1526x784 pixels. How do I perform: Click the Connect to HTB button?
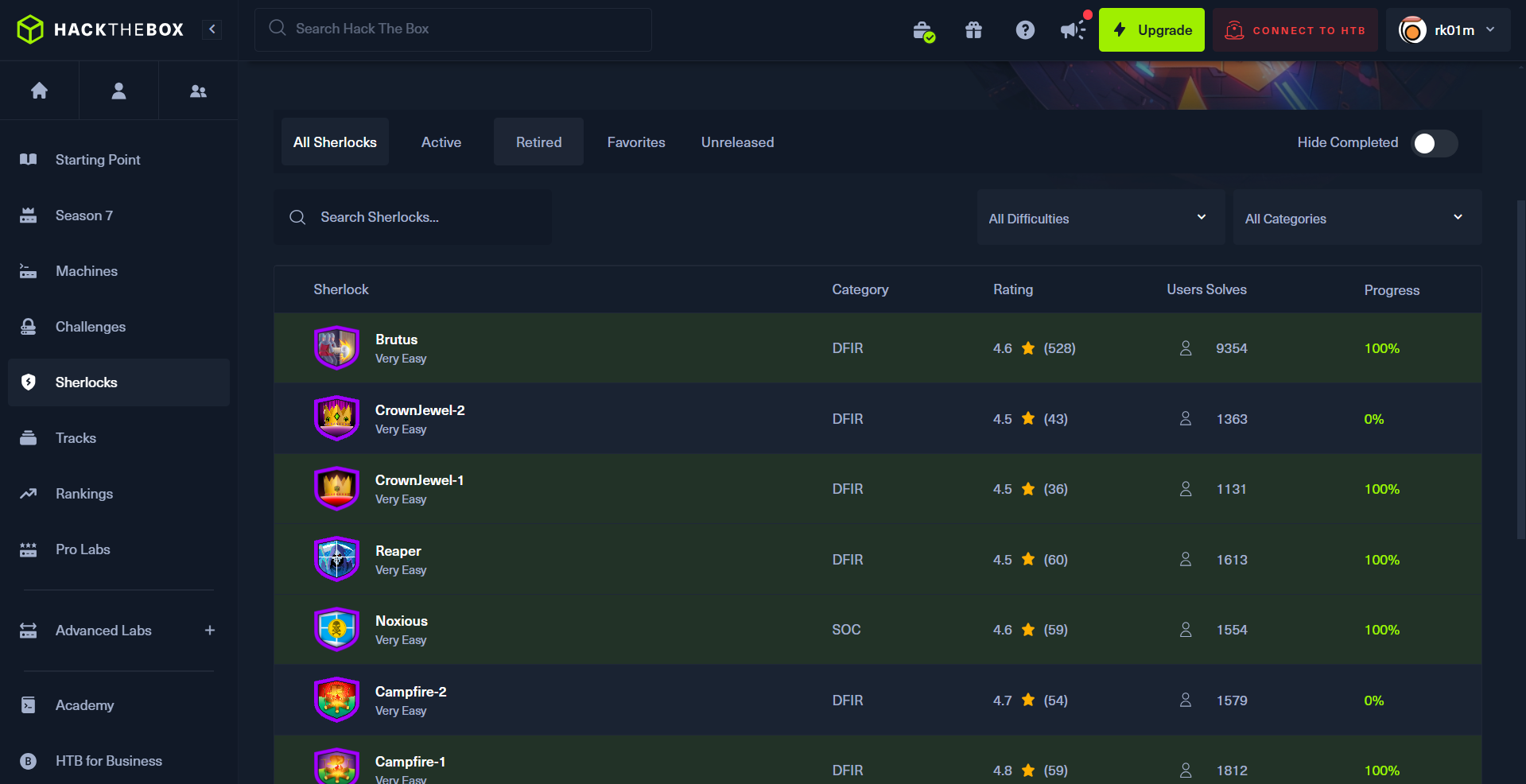1295,30
